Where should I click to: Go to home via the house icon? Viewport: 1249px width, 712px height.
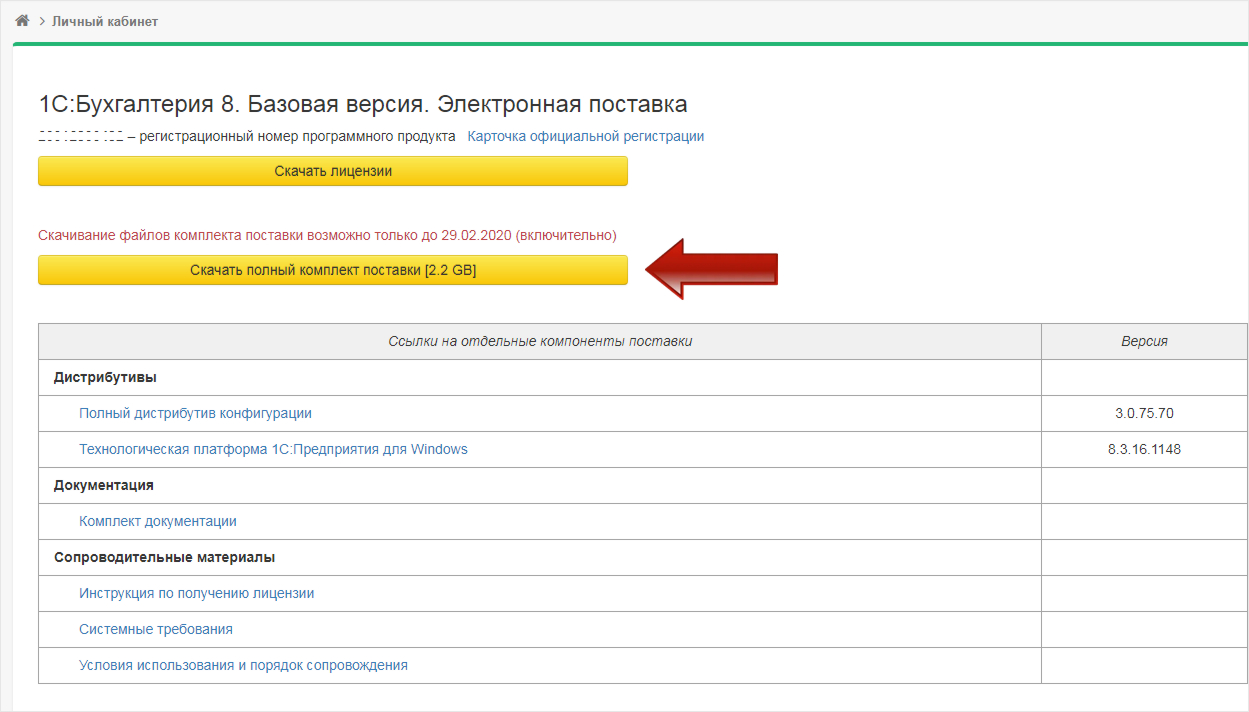[x=22, y=21]
